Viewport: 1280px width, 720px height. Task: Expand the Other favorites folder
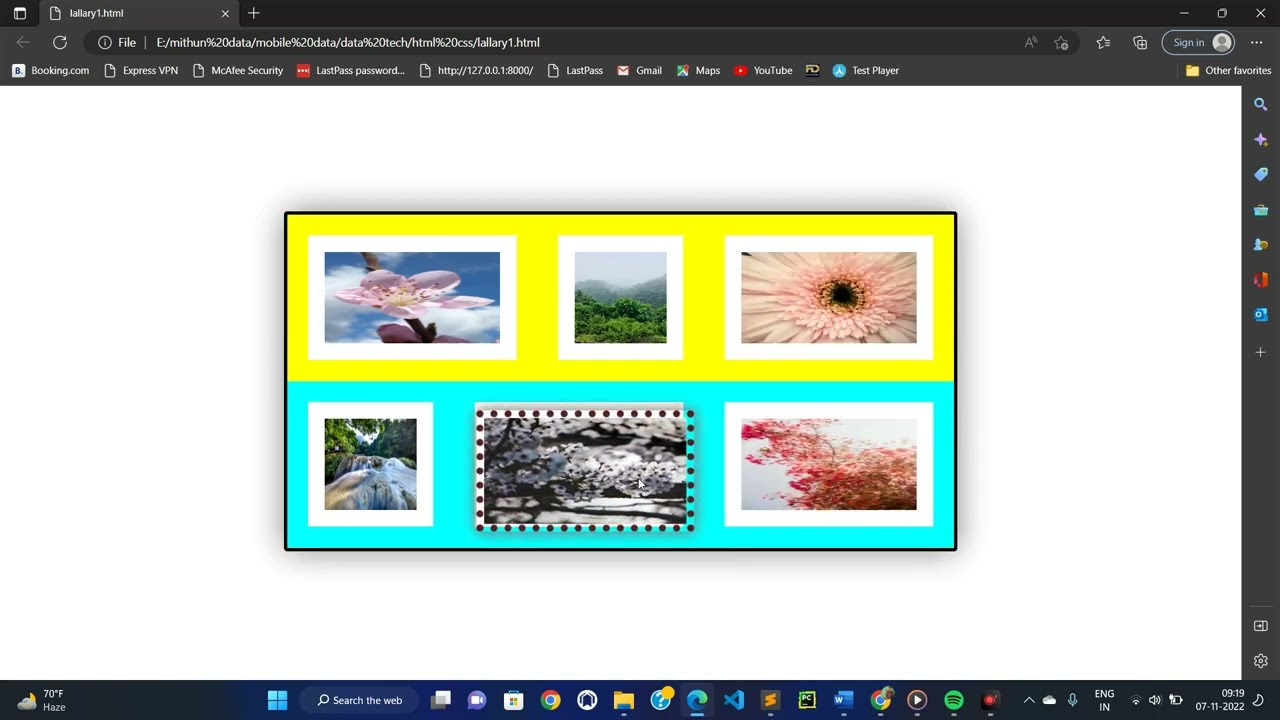click(1228, 70)
